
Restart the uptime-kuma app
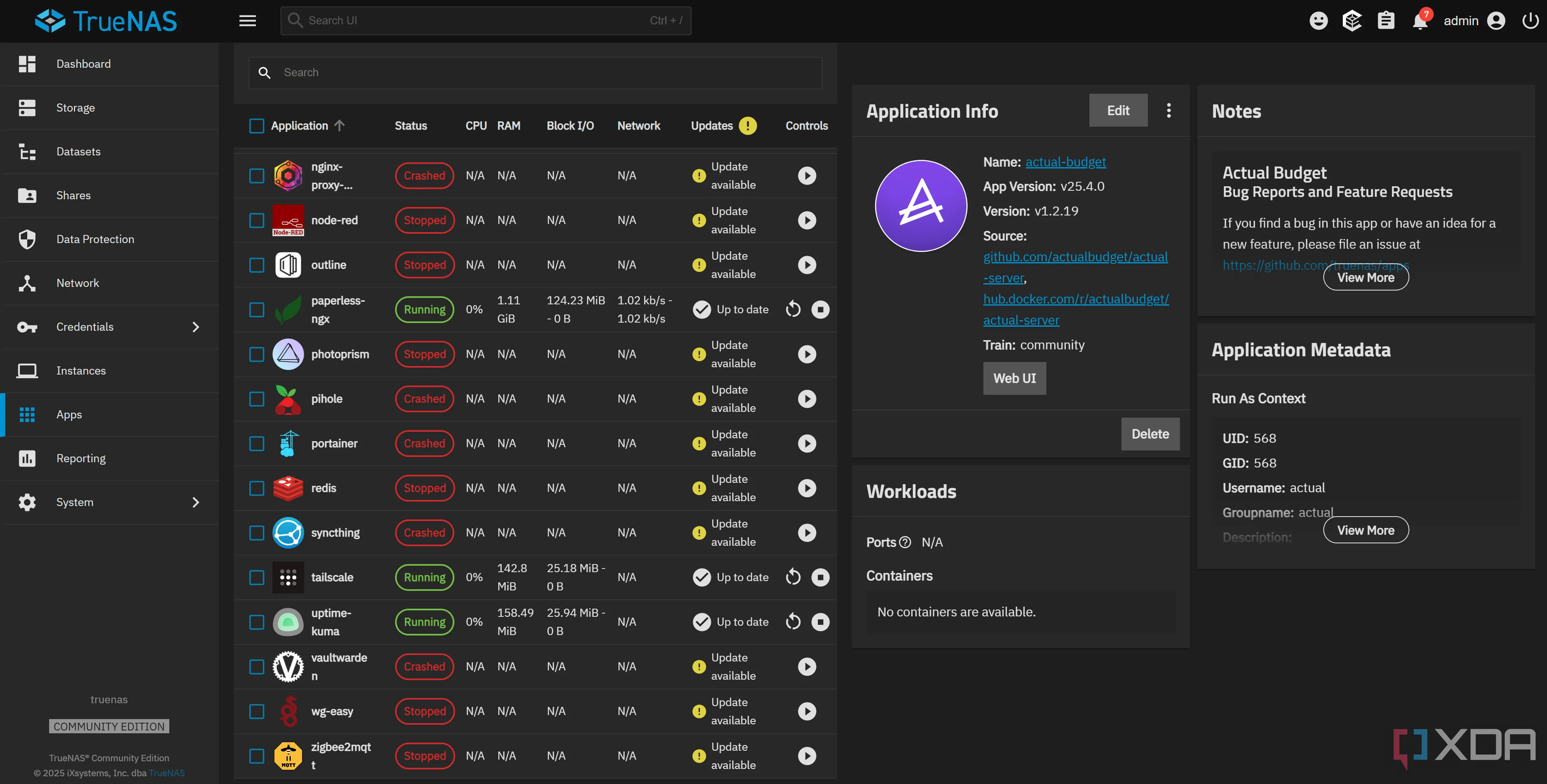click(x=793, y=622)
